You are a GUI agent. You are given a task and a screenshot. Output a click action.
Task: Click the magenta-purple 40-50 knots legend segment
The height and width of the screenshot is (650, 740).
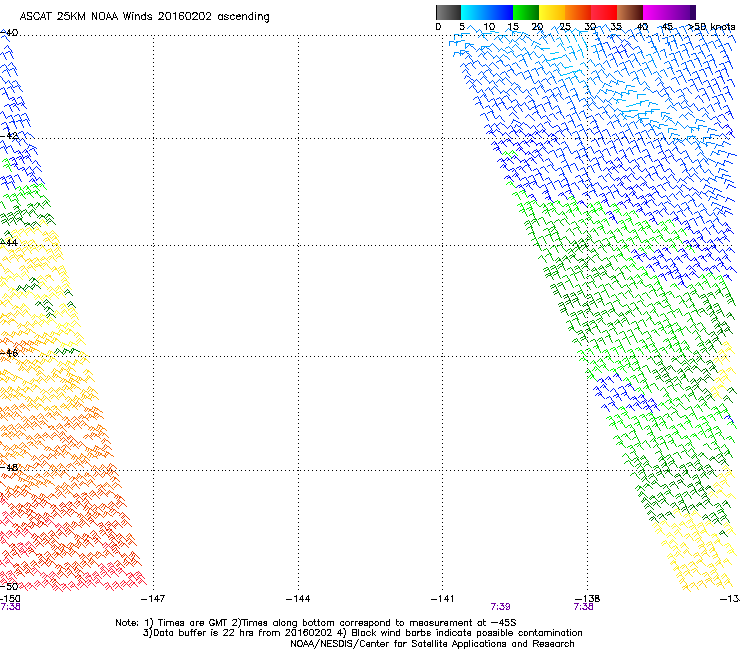[x=669, y=12]
